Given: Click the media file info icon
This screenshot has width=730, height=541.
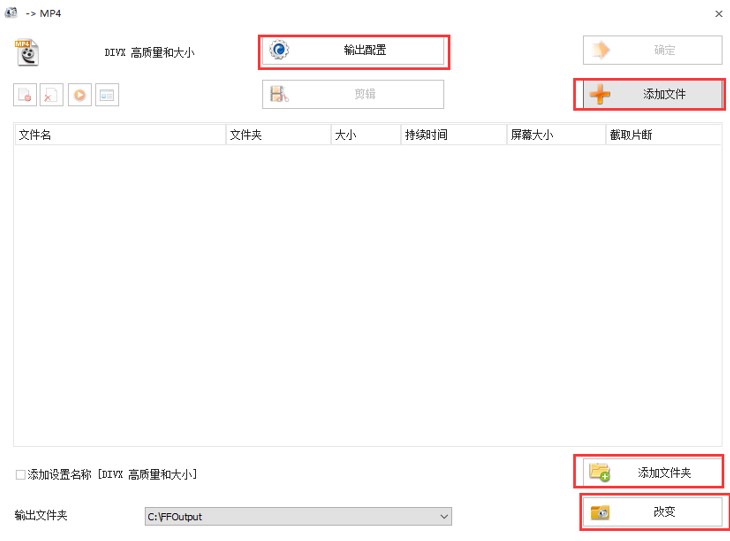Looking at the screenshot, I should (x=107, y=95).
